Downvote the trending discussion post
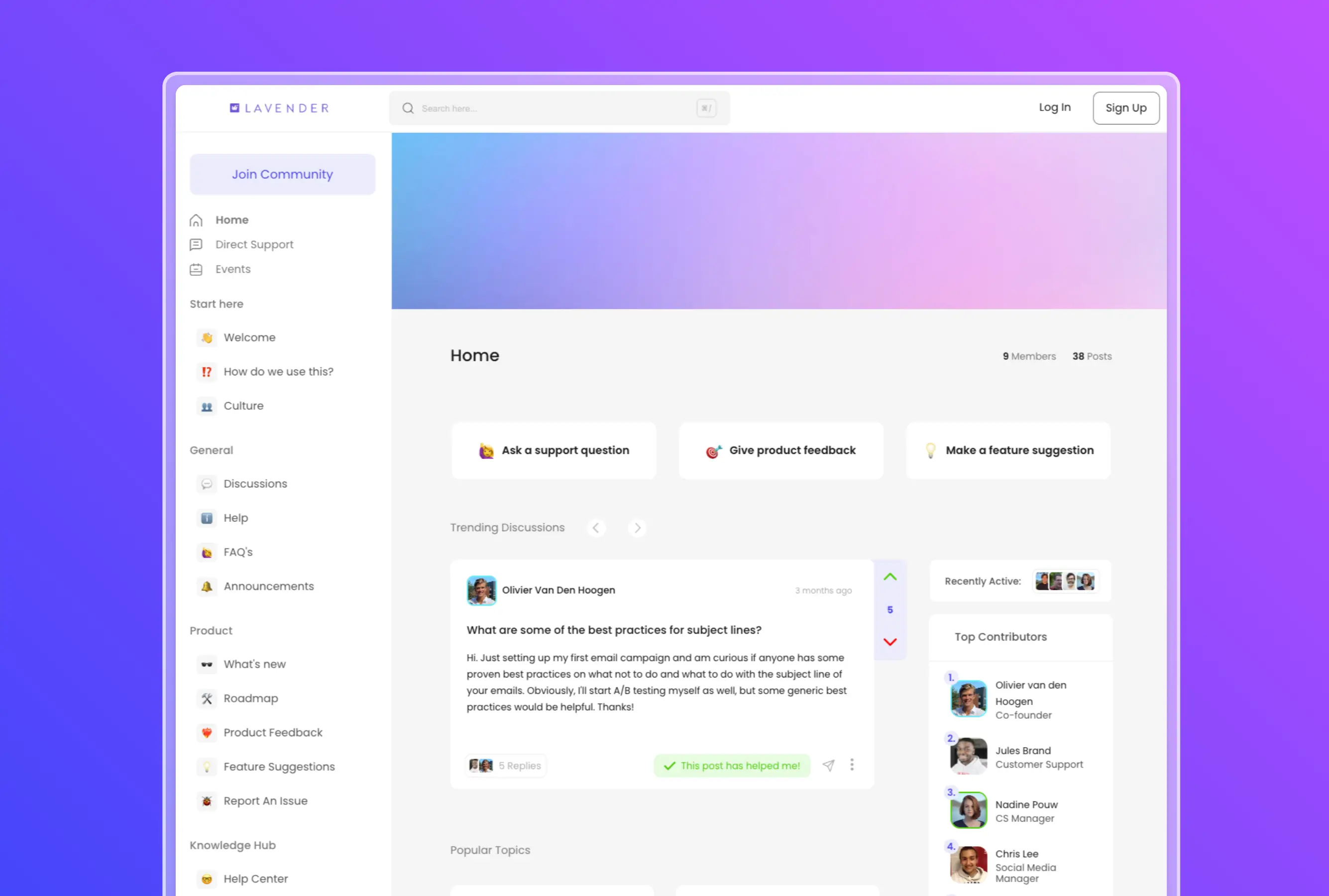 click(x=889, y=642)
